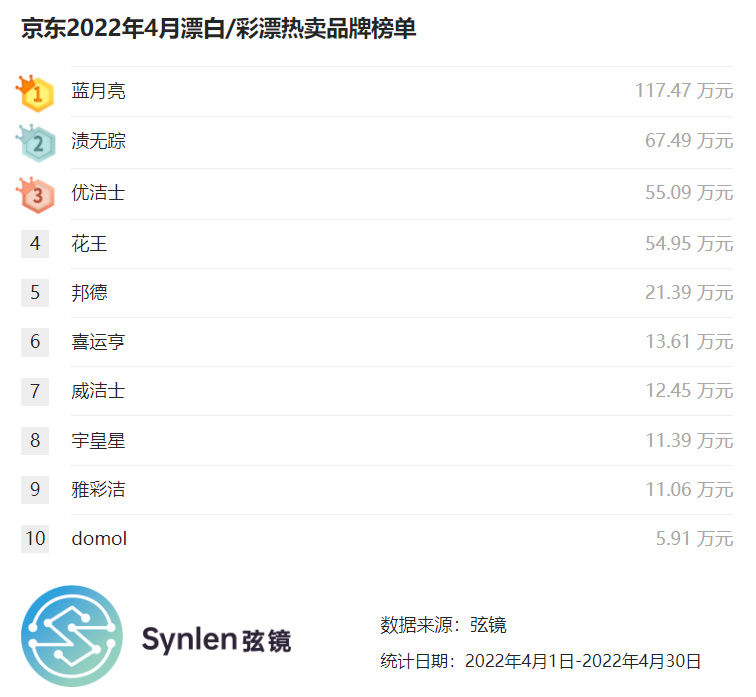Image resolution: width=756 pixels, height=697 pixels.
Task: Click the gold rank 1 medal icon
Action: pyautogui.click(x=35, y=93)
